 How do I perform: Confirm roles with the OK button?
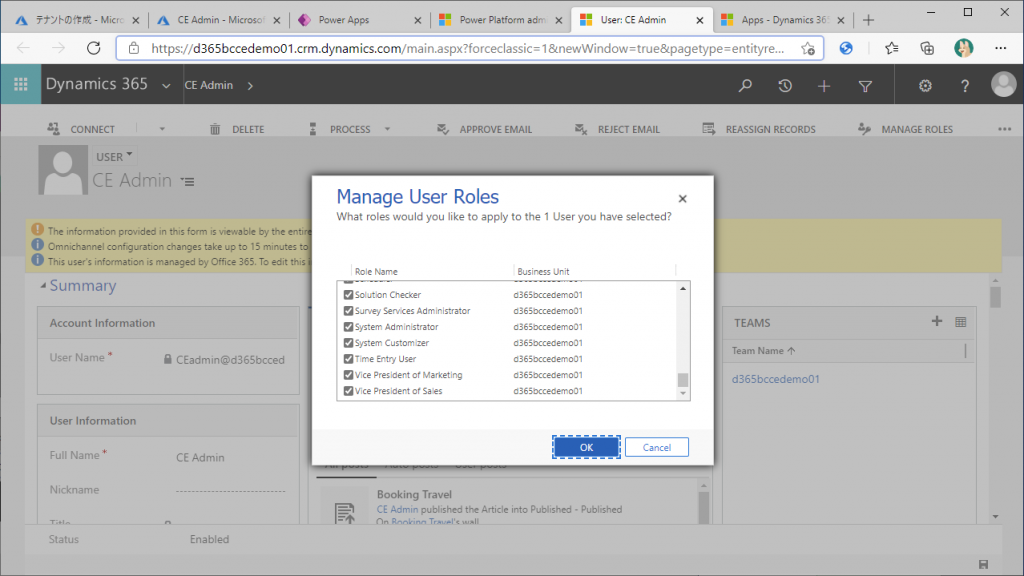coord(586,447)
